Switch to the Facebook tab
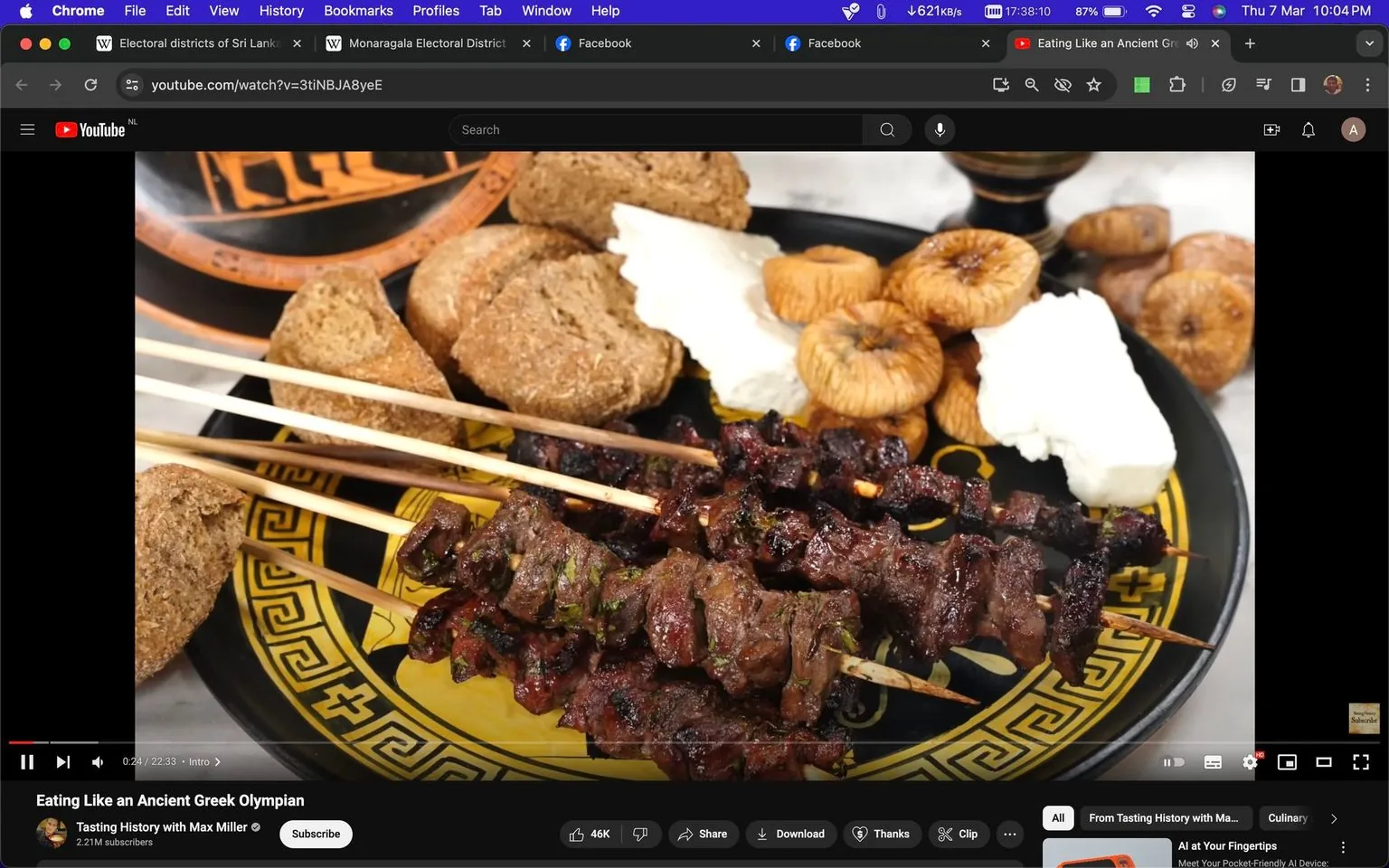The height and width of the screenshot is (868, 1389). point(633,42)
